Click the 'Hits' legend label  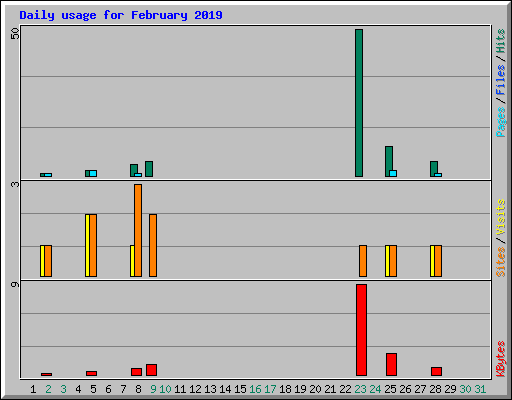501,41
